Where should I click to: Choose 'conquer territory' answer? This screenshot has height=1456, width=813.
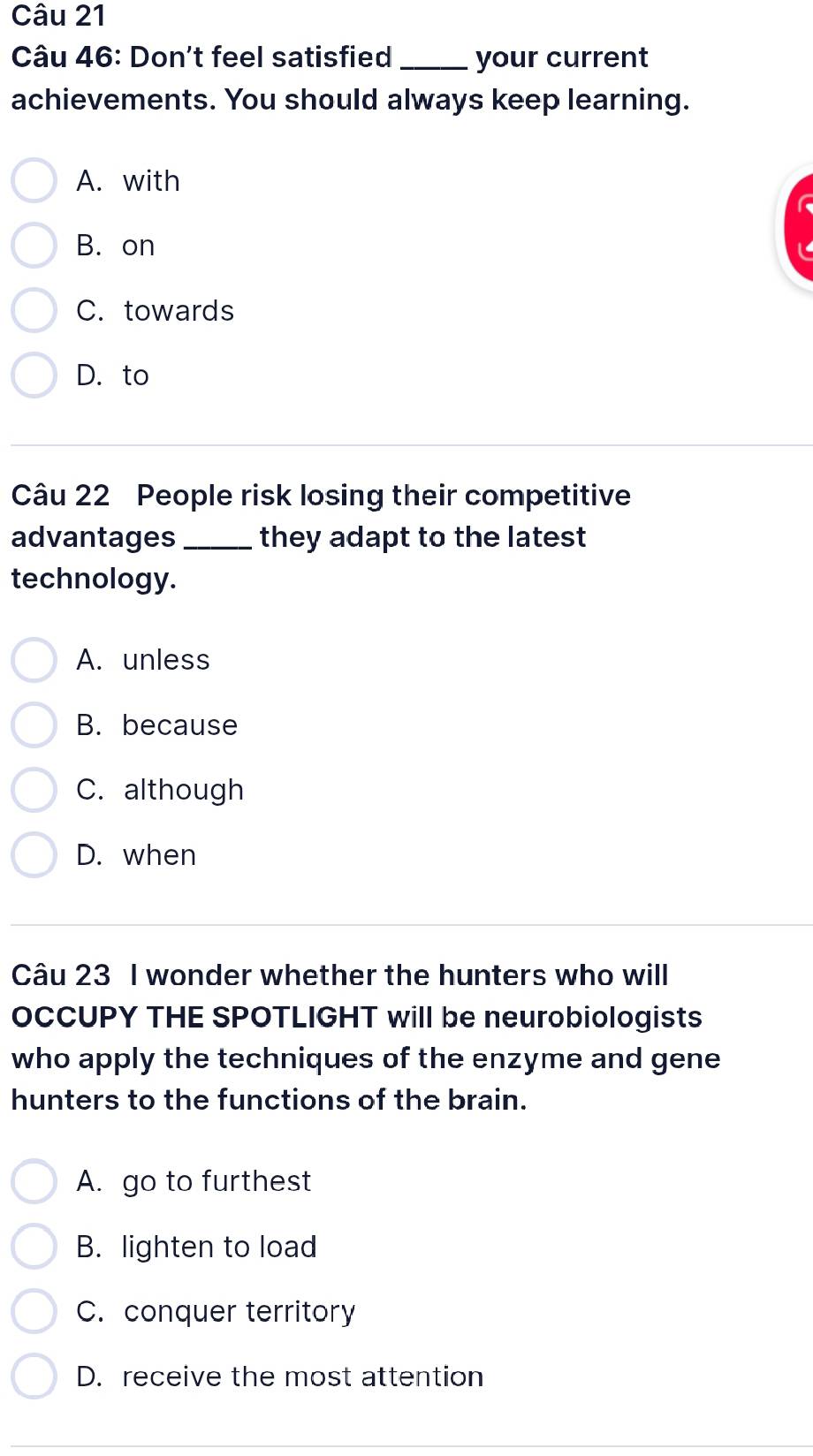(34, 1311)
